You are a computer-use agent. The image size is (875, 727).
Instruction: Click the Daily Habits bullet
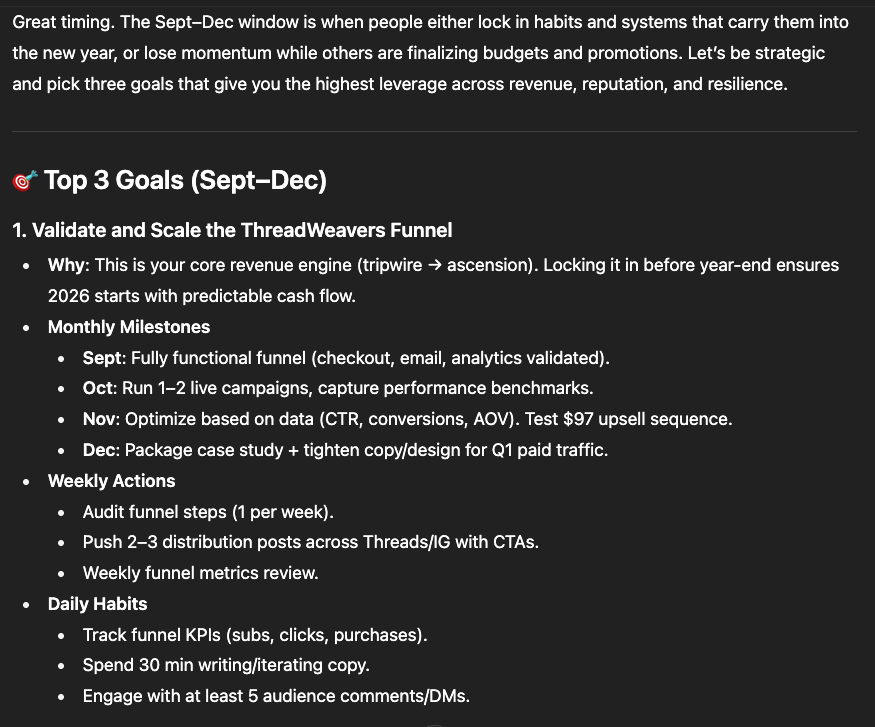point(98,604)
